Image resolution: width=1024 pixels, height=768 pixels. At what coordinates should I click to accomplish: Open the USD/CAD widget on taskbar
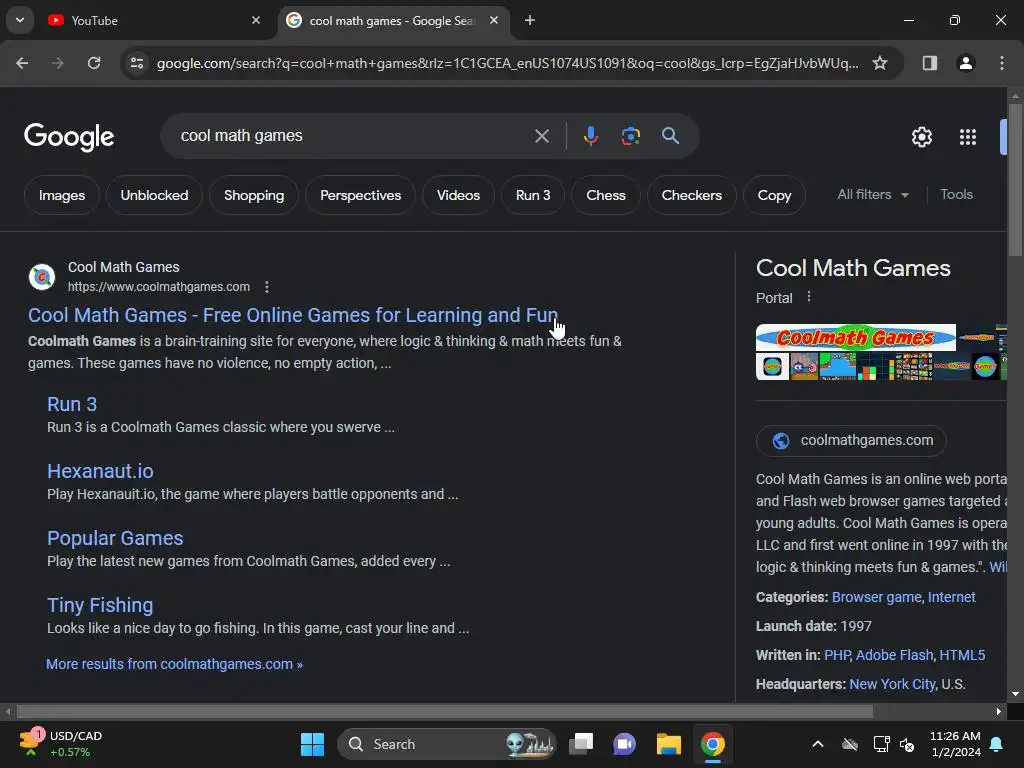(x=61, y=744)
